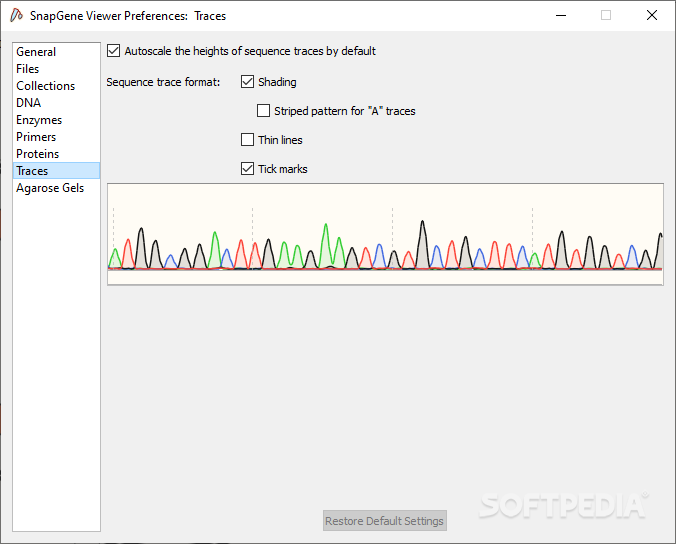Enable the Thin lines option
This screenshot has width=676, height=544.
click(248, 140)
